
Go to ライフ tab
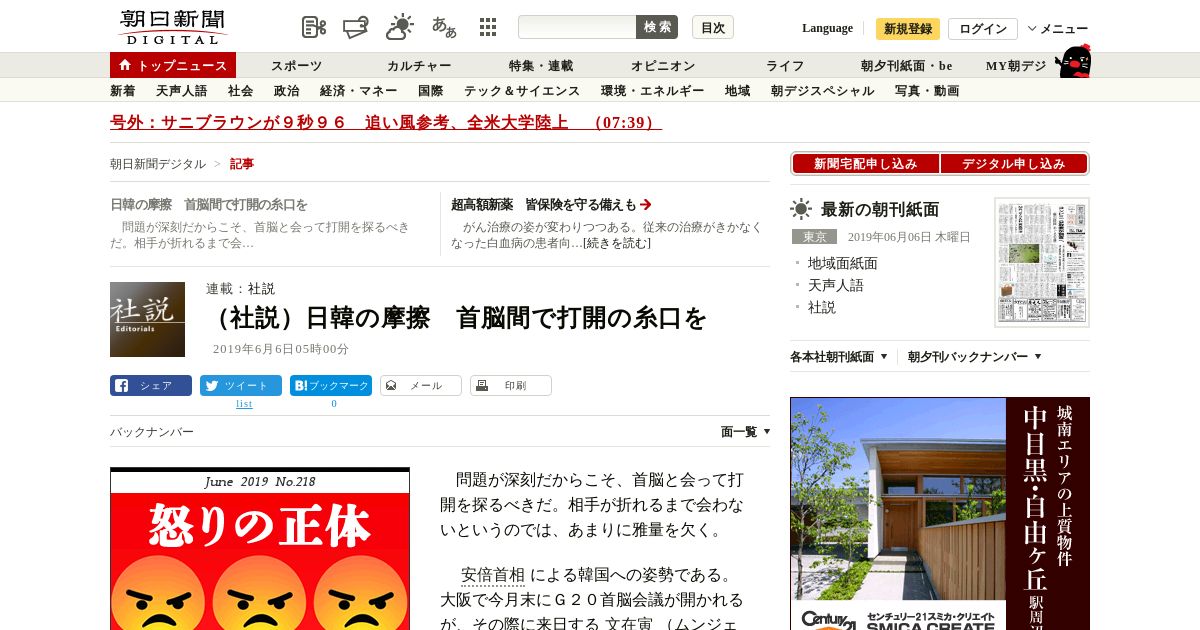[785, 66]
